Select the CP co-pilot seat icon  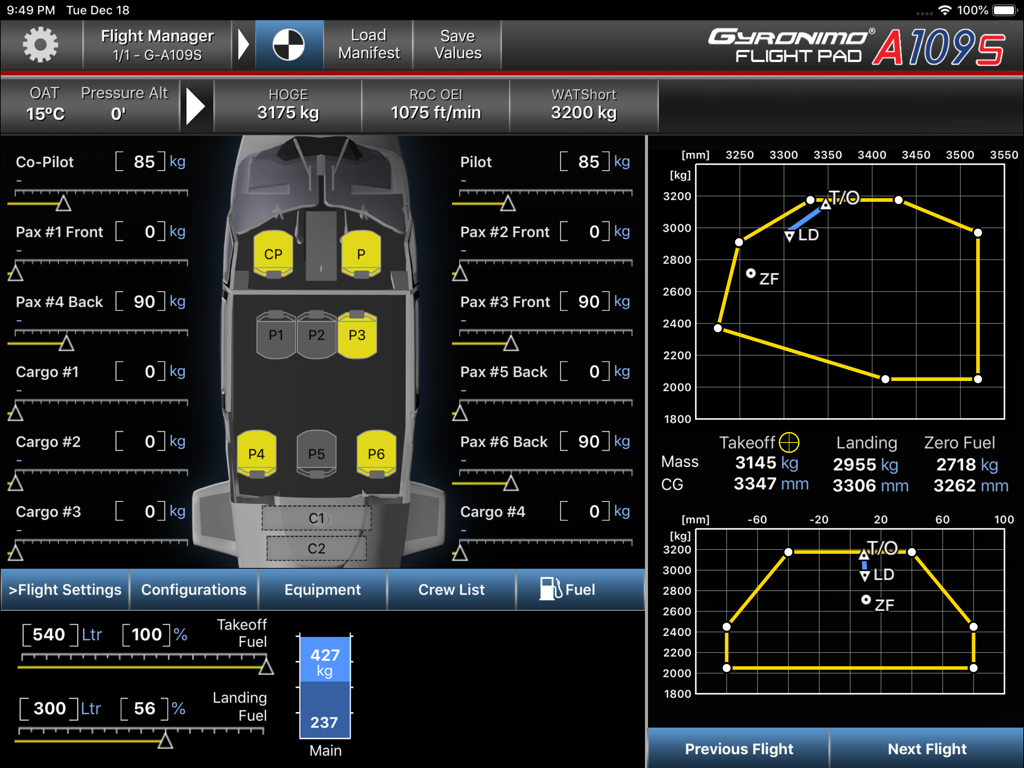point(272,254)
